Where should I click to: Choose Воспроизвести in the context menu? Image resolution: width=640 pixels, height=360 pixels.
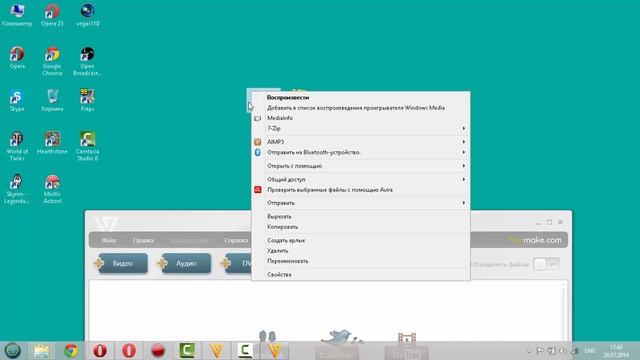(361, 98)
